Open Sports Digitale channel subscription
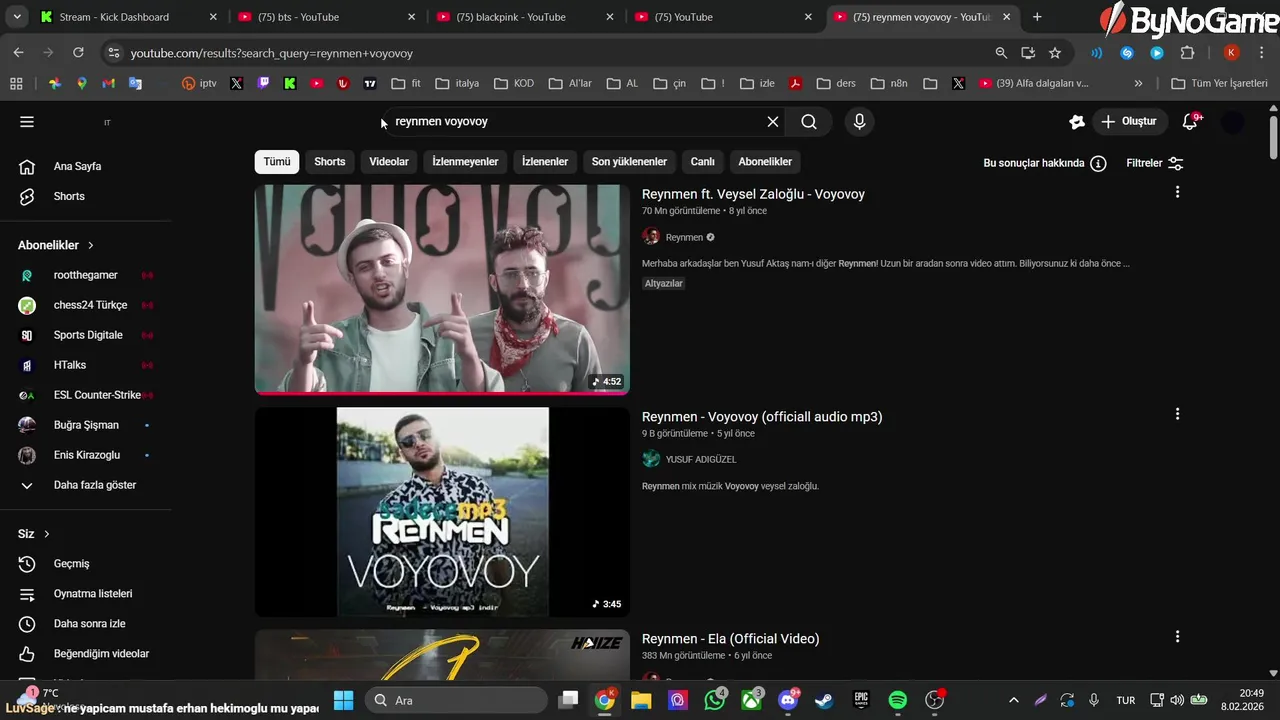The width and height of the screenshot is (1280, 720). tap(86, 335)
